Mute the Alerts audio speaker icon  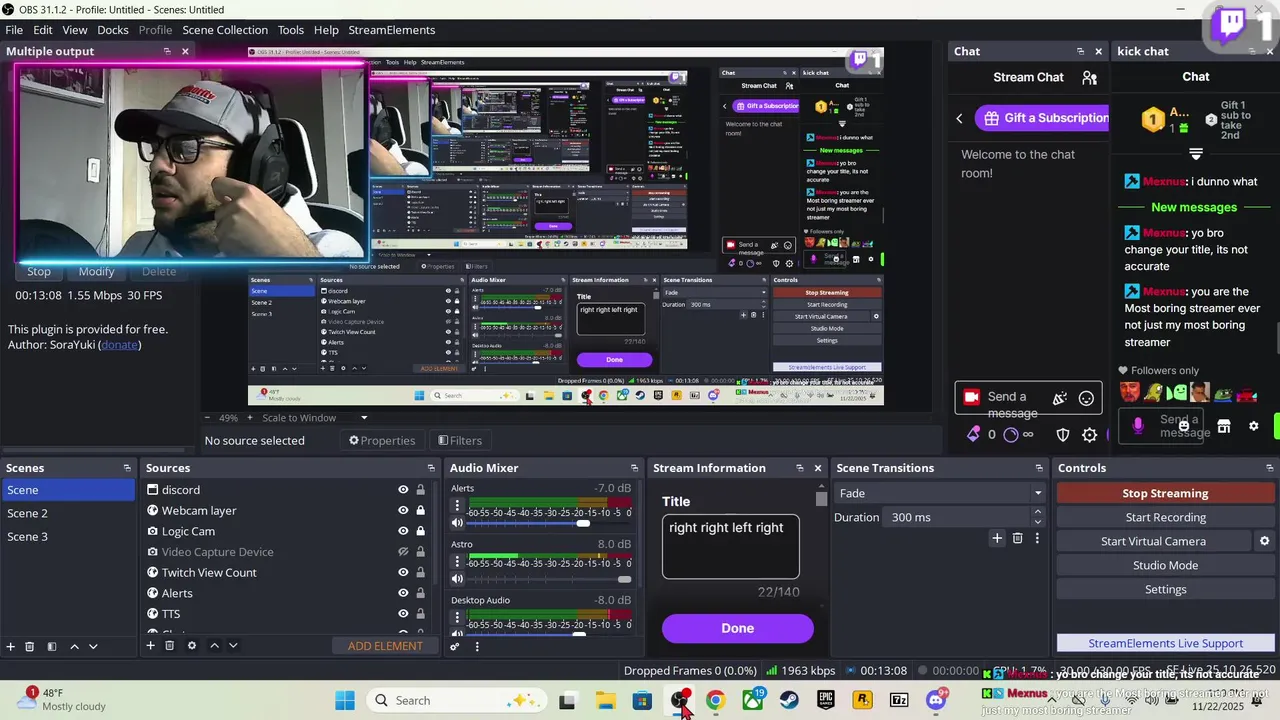click(457, 523)
